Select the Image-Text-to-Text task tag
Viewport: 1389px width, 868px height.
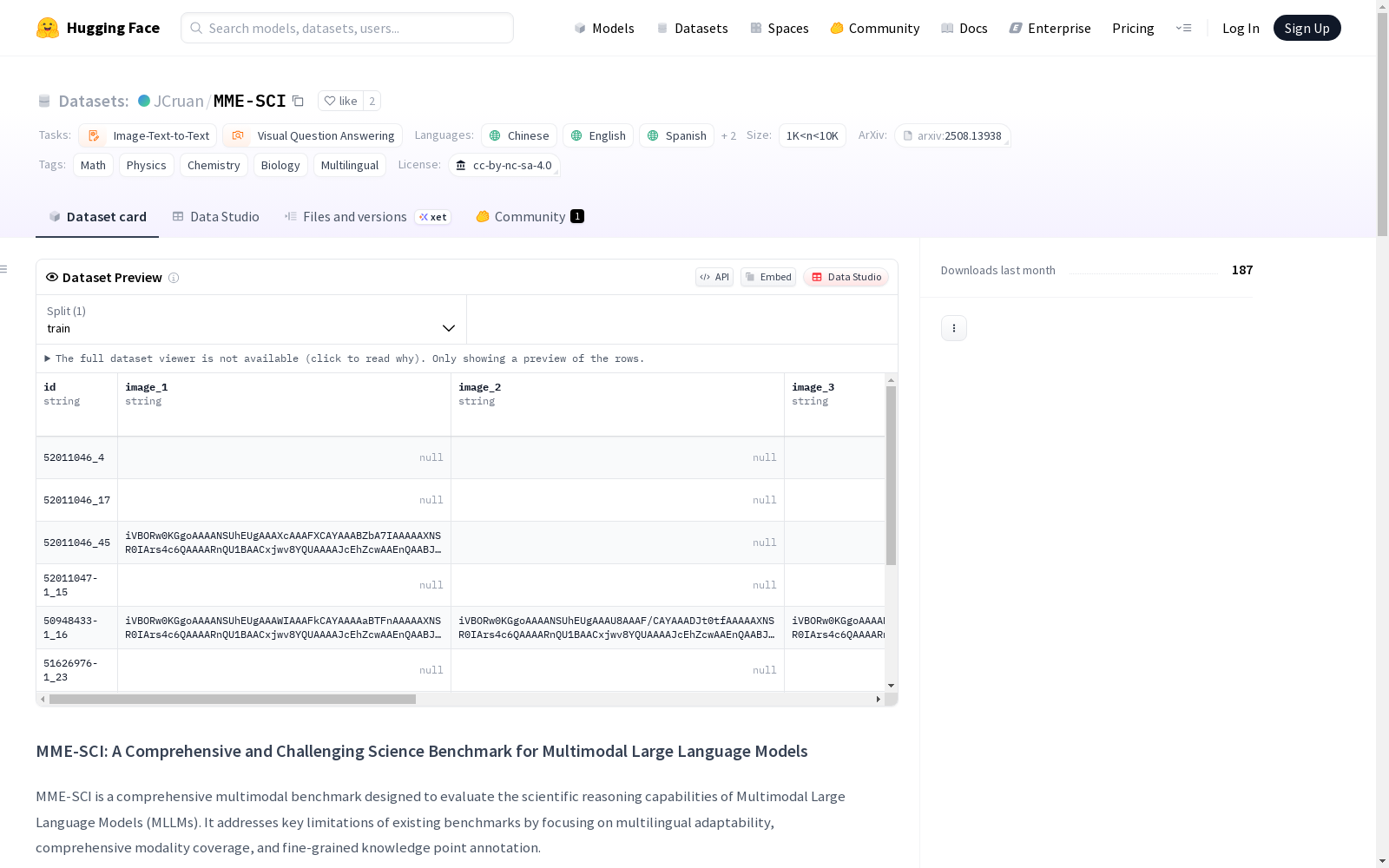click(148, 135)
